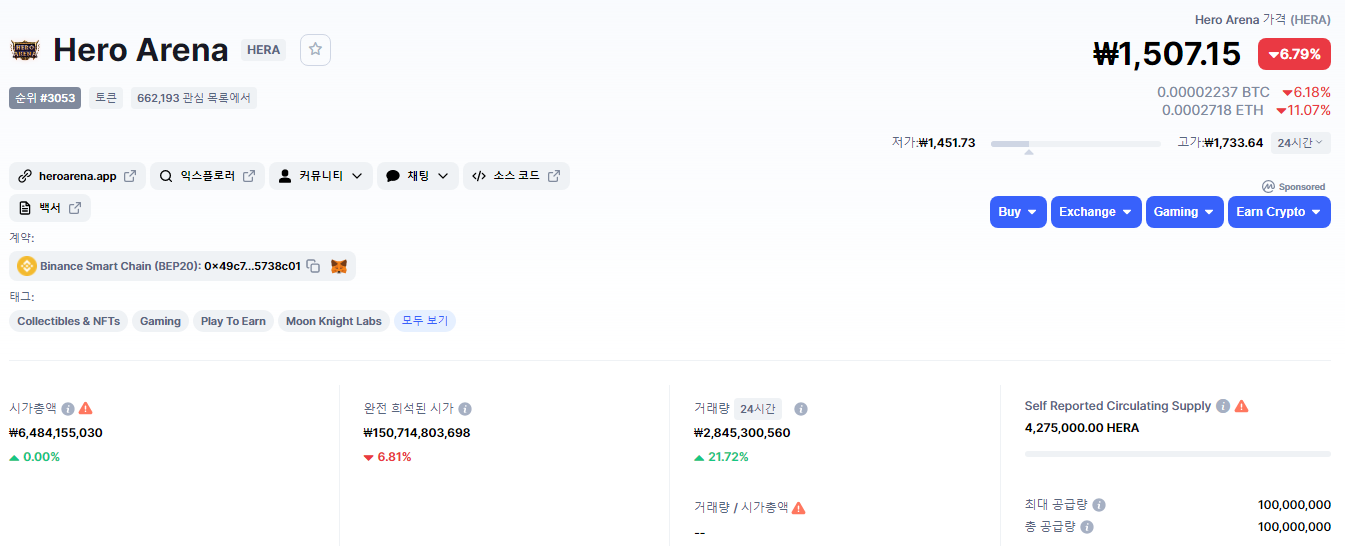Viewport: 1345px width, 553px height.
Task: Select the Collectibles & NFTs tag
Action: (x=69, y=321)
